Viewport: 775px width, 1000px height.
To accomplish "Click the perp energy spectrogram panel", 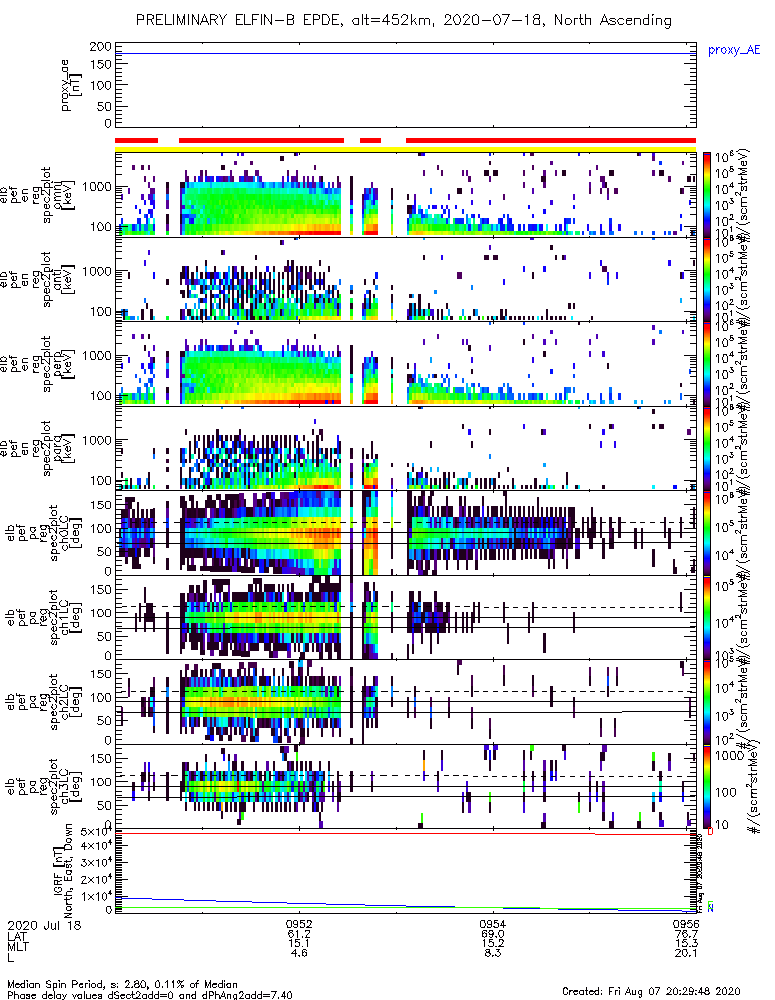I will [405, 364].
